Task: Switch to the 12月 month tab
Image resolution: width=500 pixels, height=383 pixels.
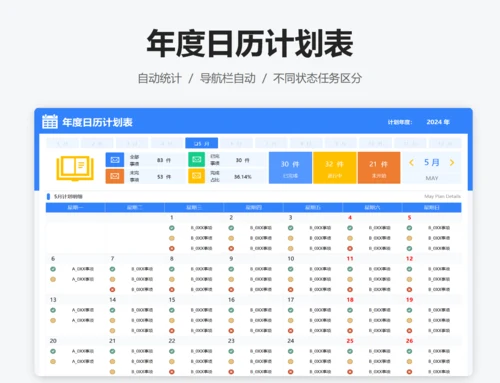Action: [x=445, y=143]
